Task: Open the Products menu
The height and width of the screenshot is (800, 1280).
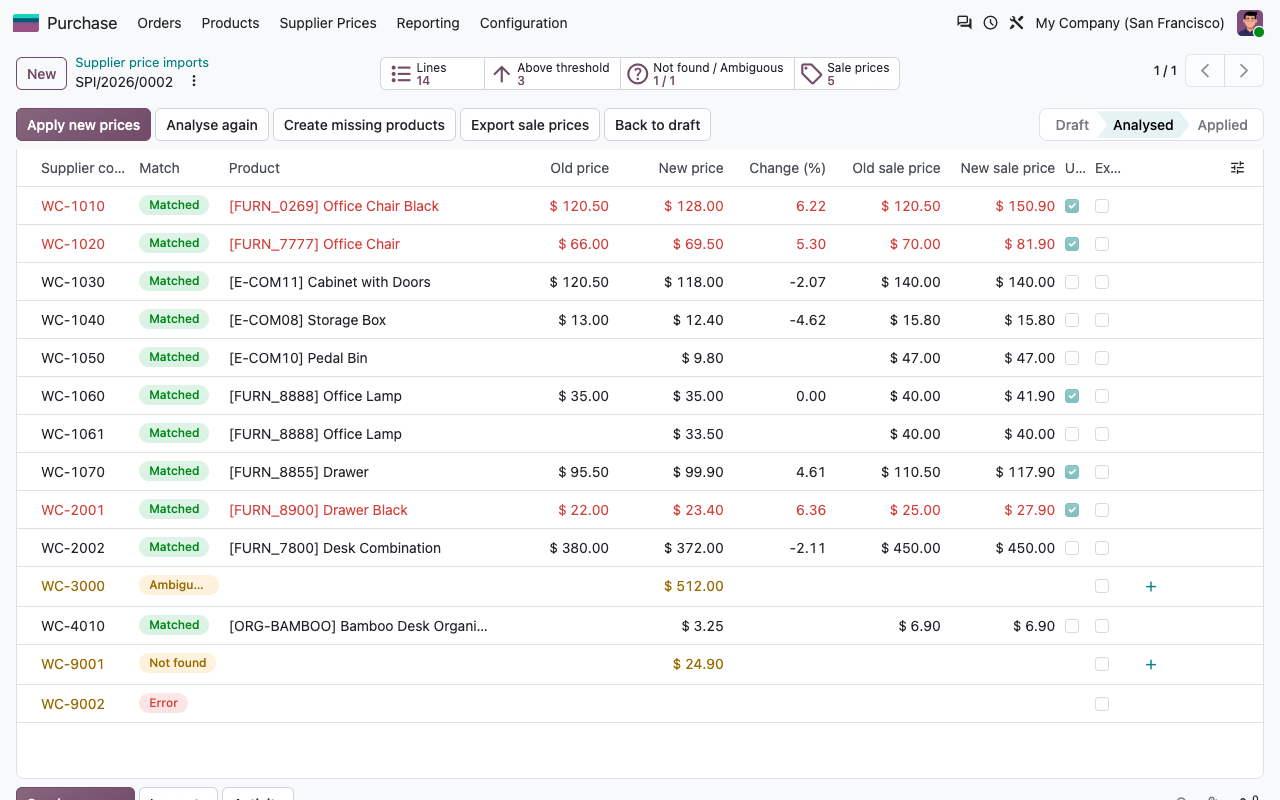Action: pyautogui.click(x=230, y=23)
